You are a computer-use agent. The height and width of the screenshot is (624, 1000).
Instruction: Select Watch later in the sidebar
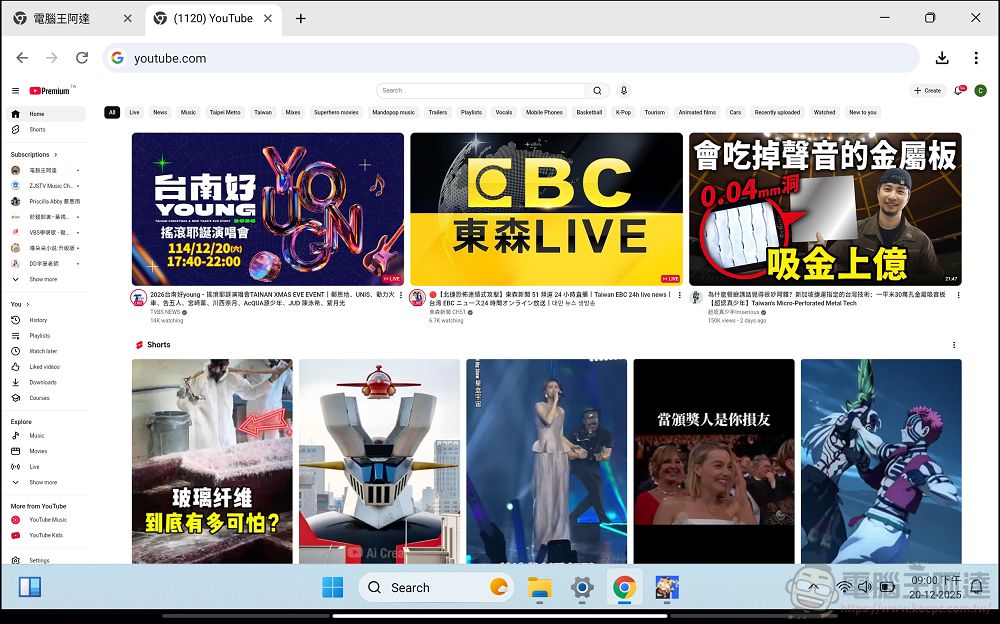(x=46, y=351)
